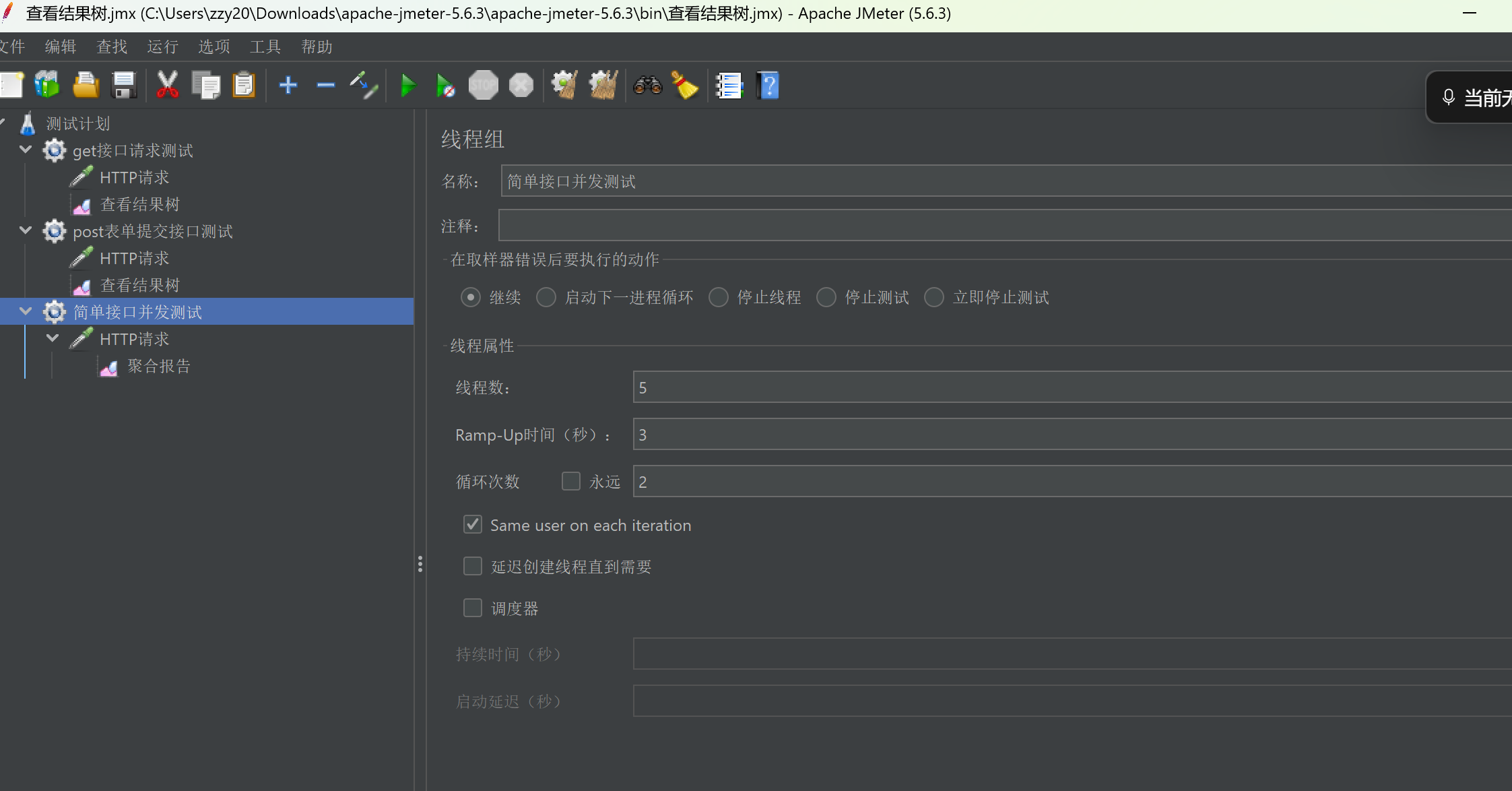
Task: Disable Same user on each iteration
Action: coord(472,524)
